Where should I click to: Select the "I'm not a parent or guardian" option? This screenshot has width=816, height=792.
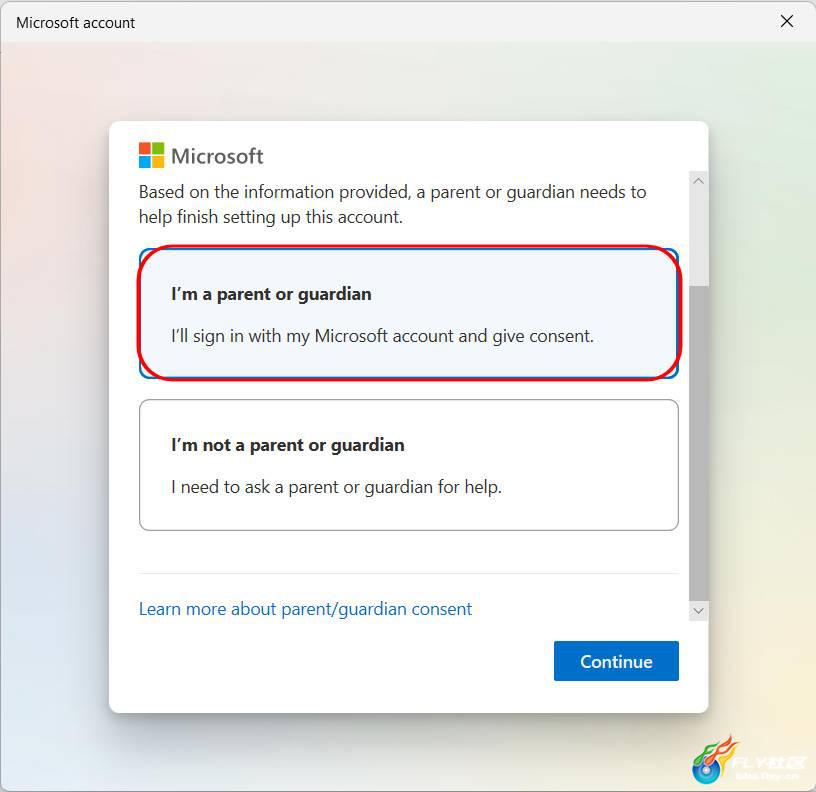409,465
